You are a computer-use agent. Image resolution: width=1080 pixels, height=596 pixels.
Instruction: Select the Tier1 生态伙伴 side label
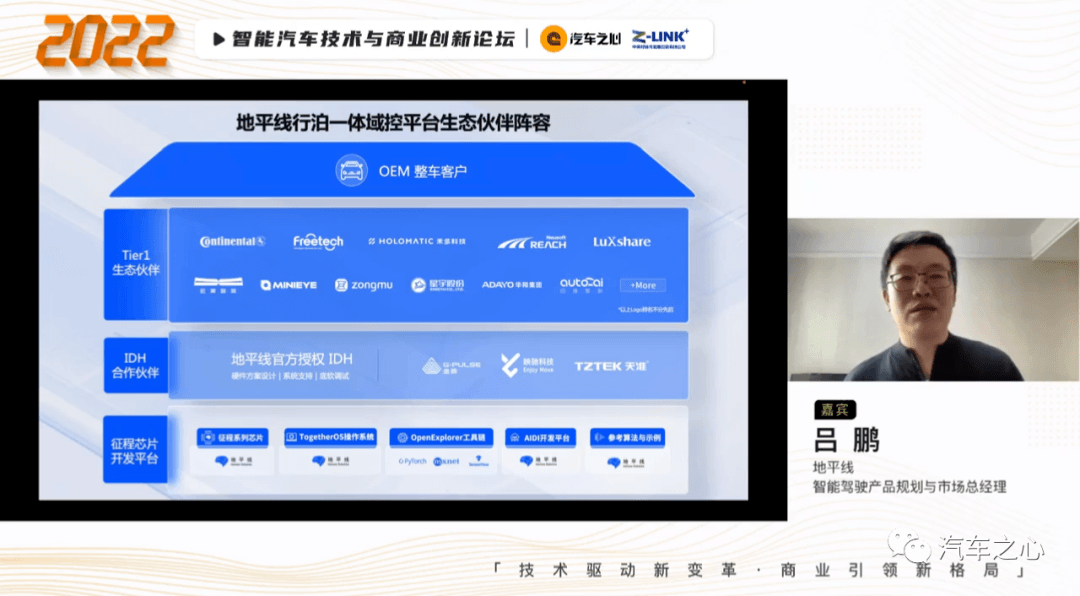click(x=136, y=263)
